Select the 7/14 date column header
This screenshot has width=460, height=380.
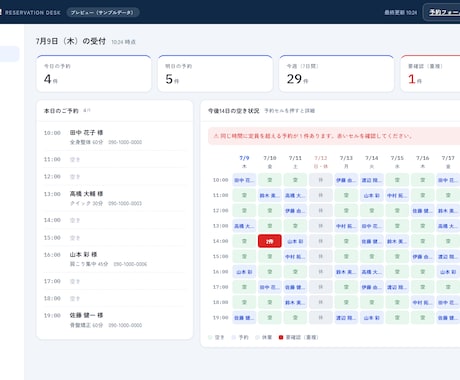click(372, 162)
